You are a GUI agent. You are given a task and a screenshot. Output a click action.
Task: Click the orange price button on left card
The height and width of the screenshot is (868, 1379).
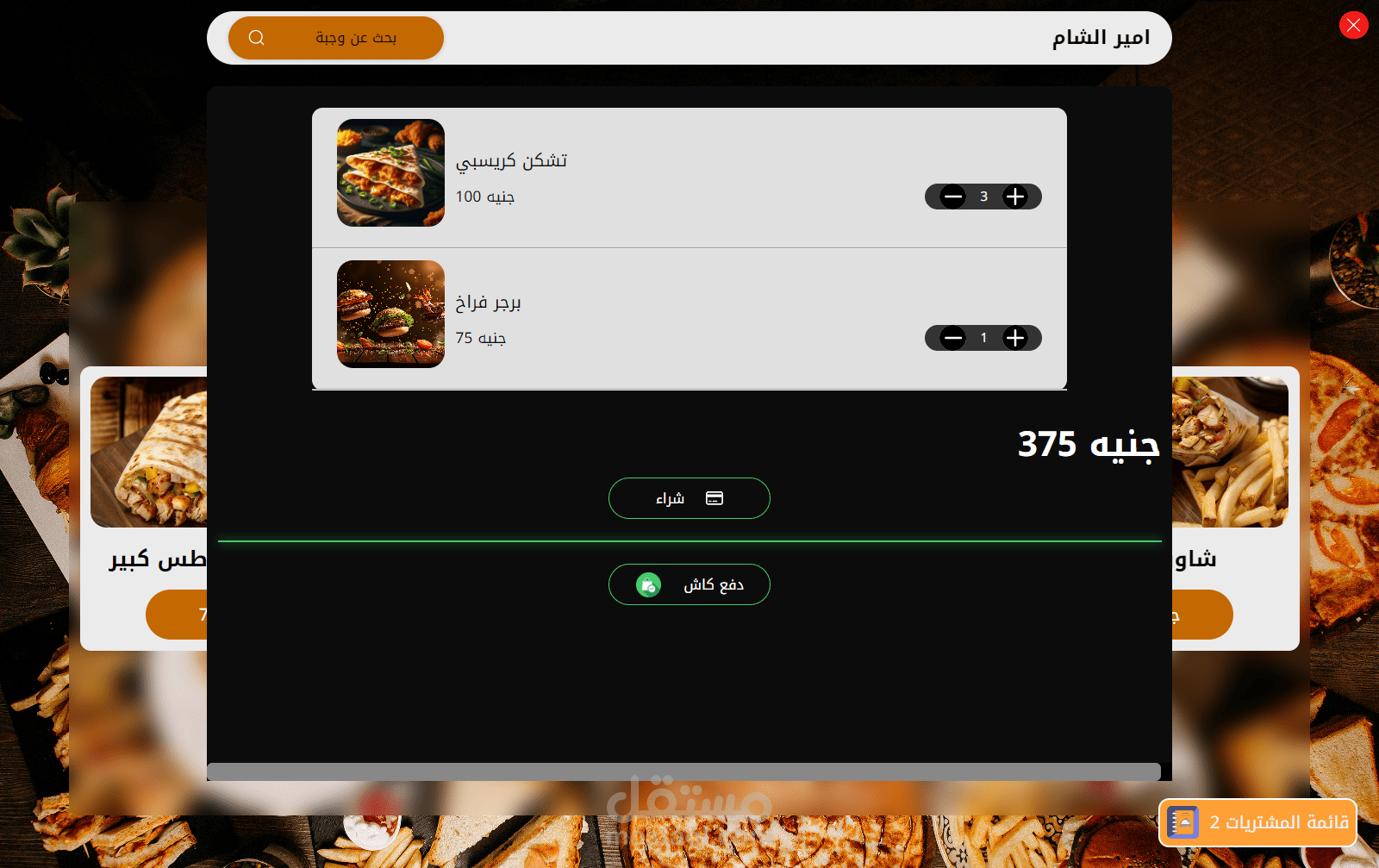tap(177, 615)
